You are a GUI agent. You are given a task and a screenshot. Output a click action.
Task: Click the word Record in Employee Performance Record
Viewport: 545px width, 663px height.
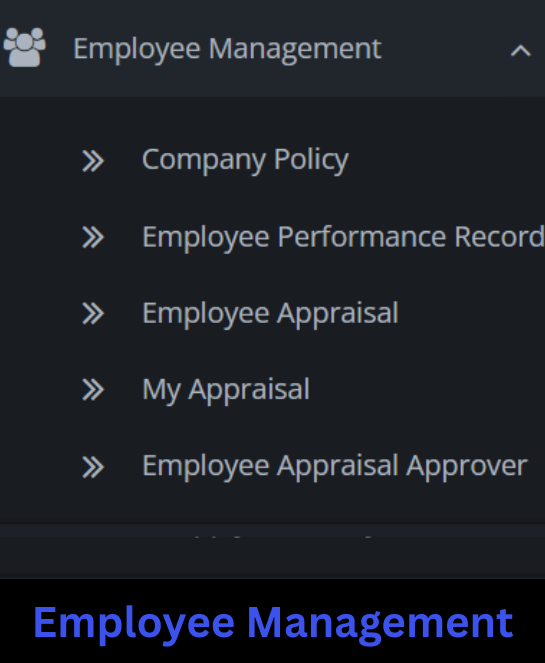tap(499, 236)
